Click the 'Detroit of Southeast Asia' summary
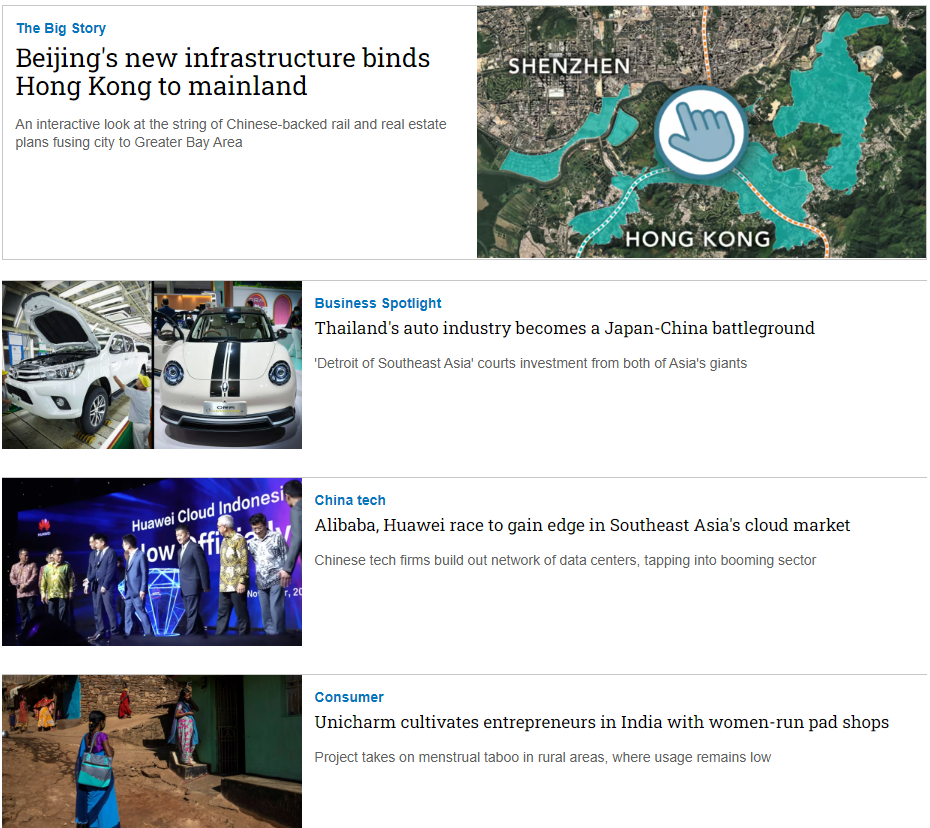 (530, 363)
